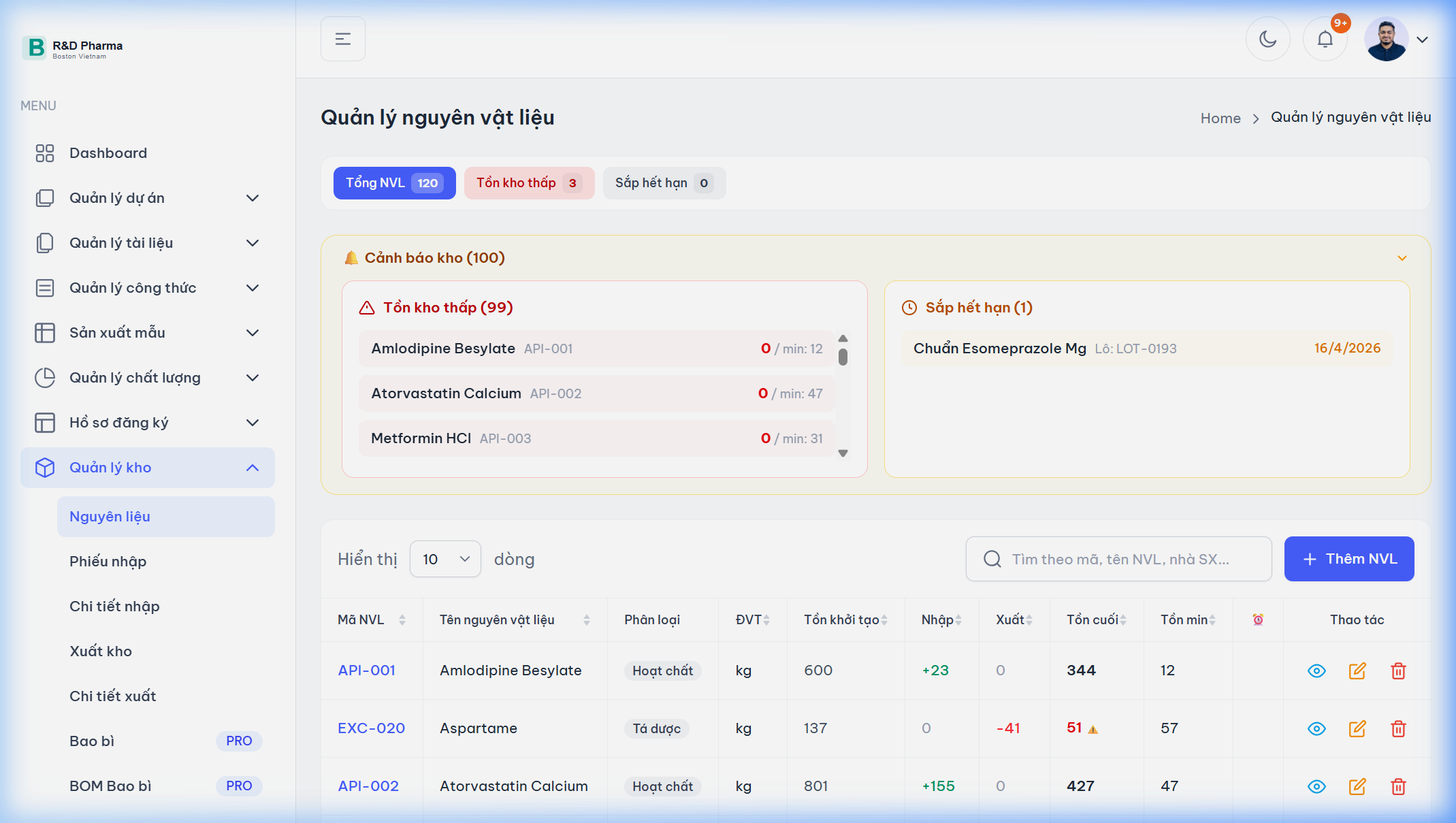
Task: Click the low-stock list scrollbar down arrow
Action: (x=843, y=453)
